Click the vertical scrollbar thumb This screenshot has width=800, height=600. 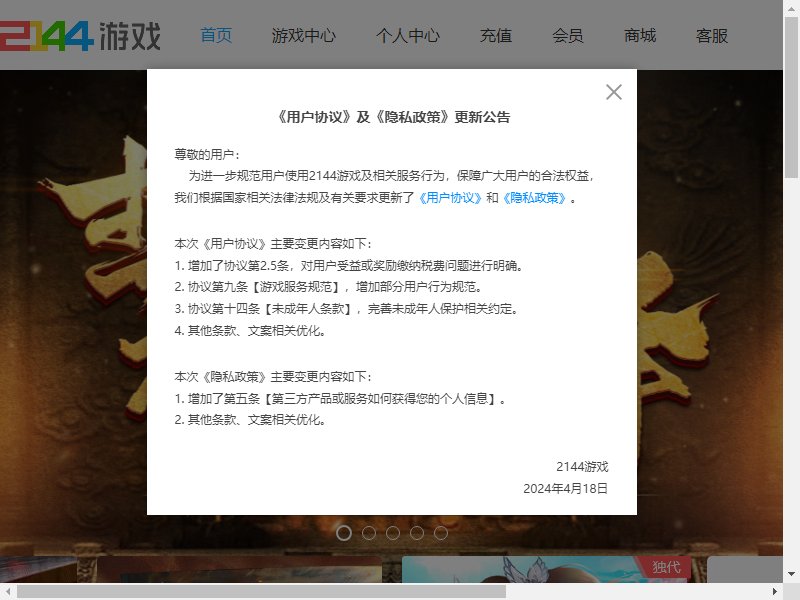coord(791,97)
